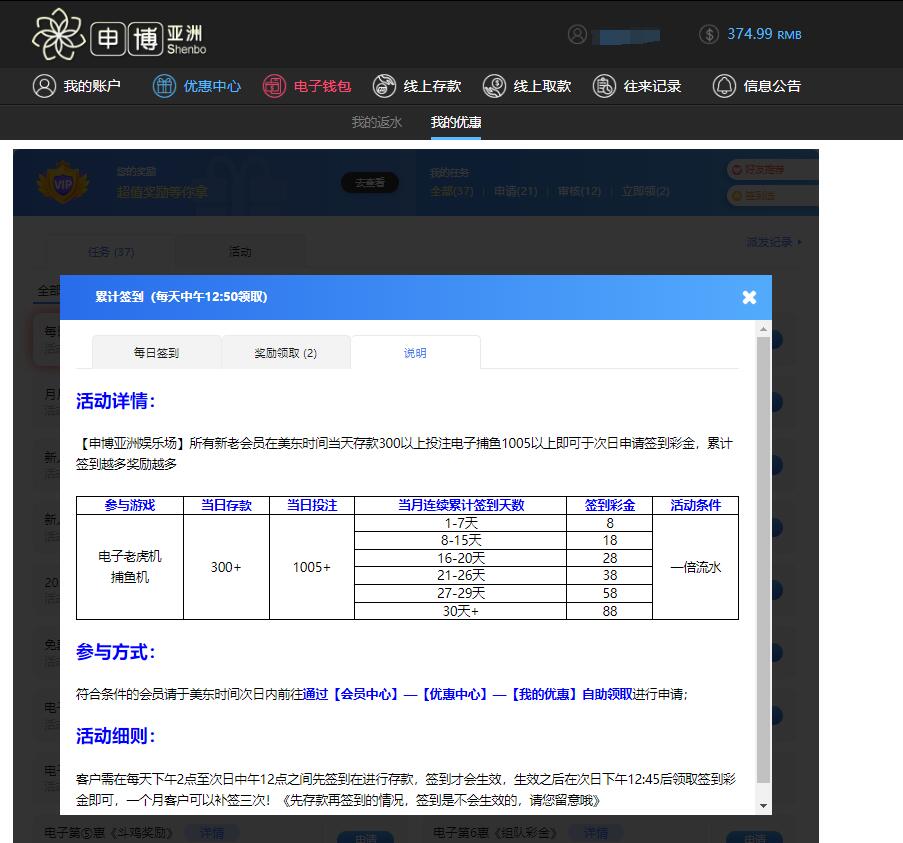Open 往来记录 page
903x843 pixels.
652,86
